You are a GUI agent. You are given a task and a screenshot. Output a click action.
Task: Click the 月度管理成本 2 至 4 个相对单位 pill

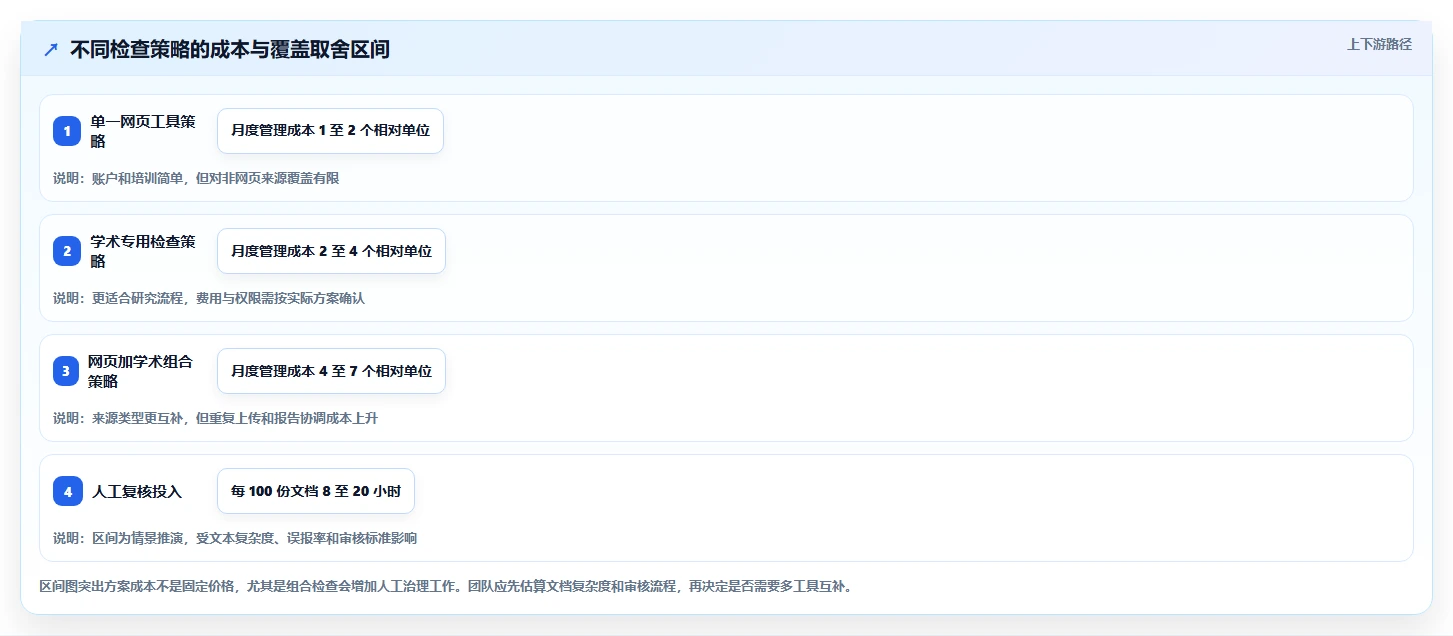pos(331,251)
